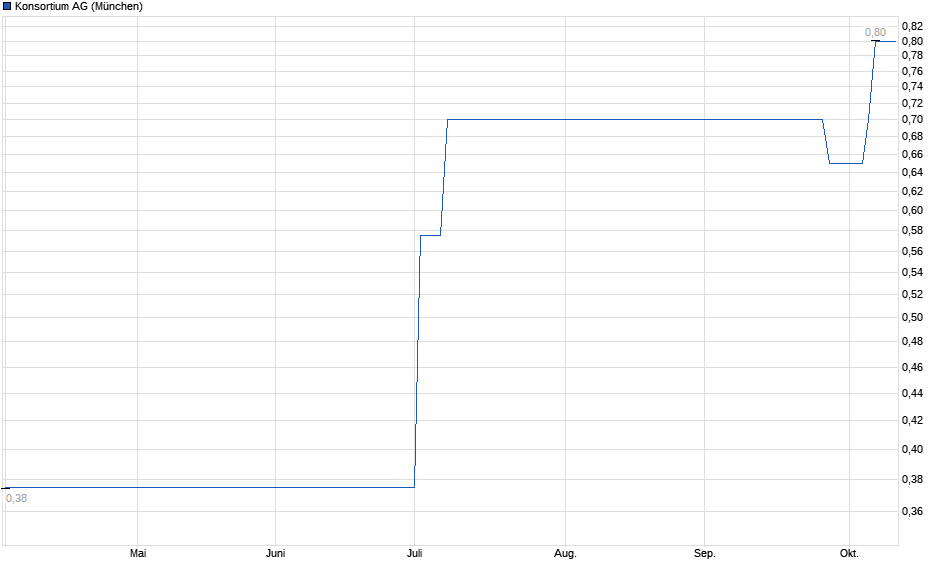Click the flat price line above Juni
This screenshot has width=940, height=579.
pyautogui.click(x=277, y=487)
